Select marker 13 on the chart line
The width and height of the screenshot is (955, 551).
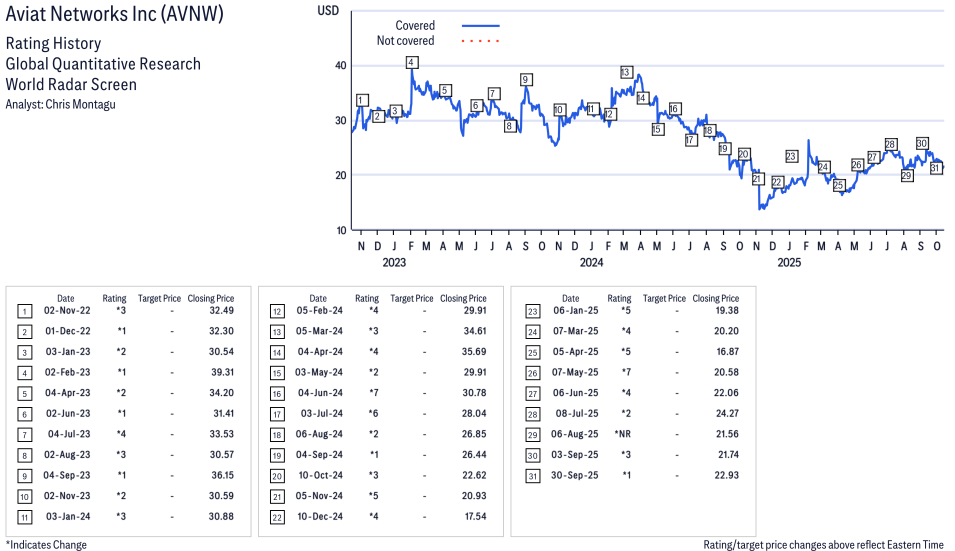point(626,72)
